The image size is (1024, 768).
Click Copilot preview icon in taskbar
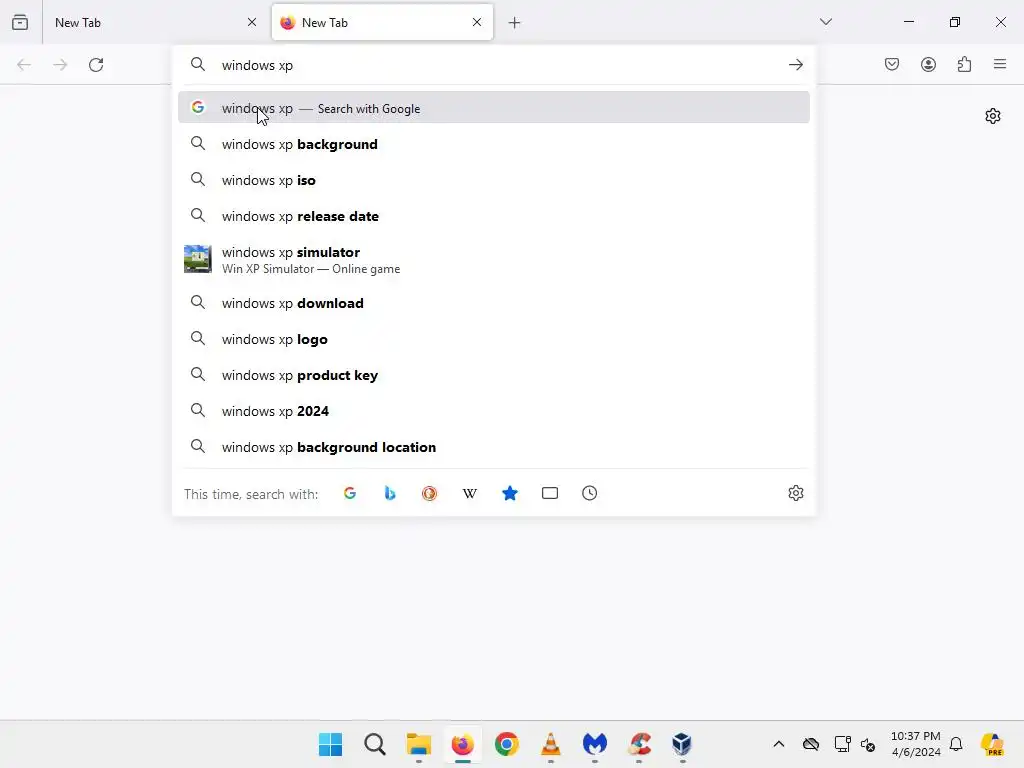(992, 744)
